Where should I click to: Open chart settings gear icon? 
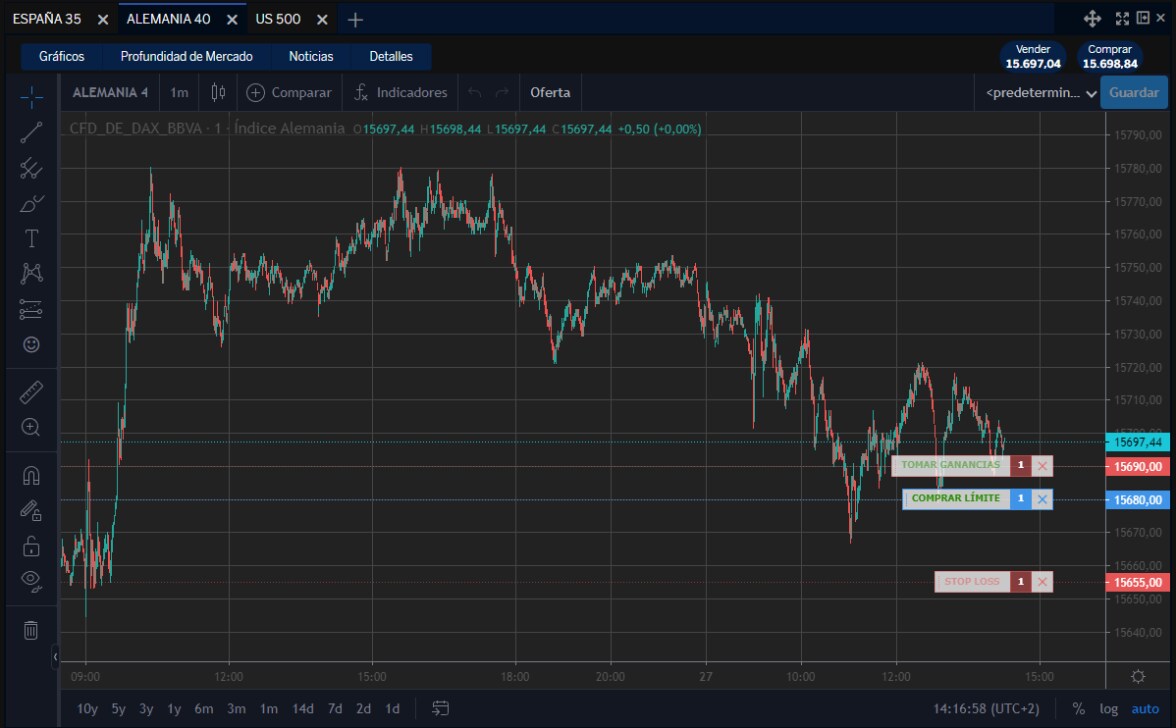click(x=1138, y=676)
